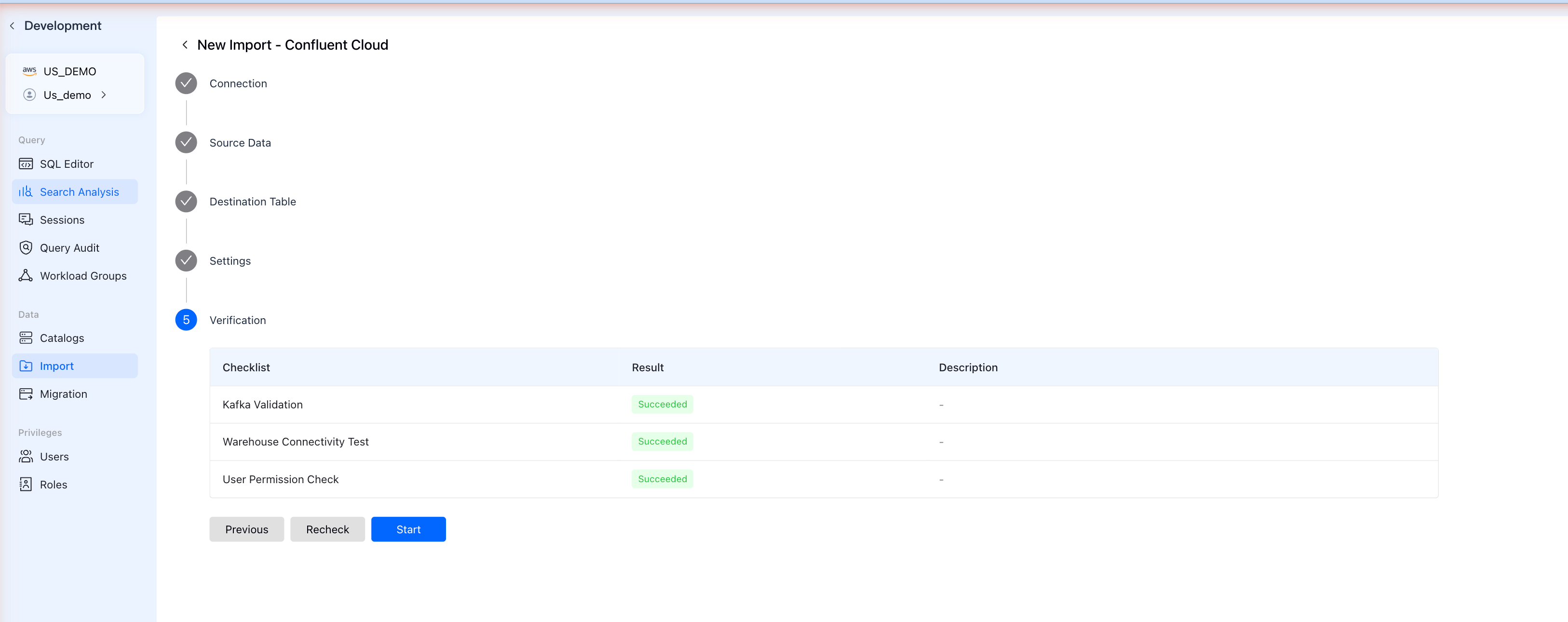Jump to the Connection step checkmark

pyautogui.click(x=186, y=83)
